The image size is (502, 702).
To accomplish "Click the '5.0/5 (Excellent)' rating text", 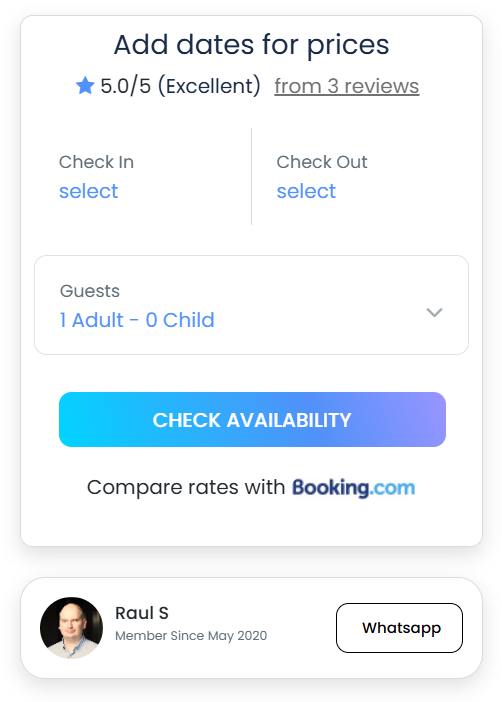I will click(x=180, y=86).
